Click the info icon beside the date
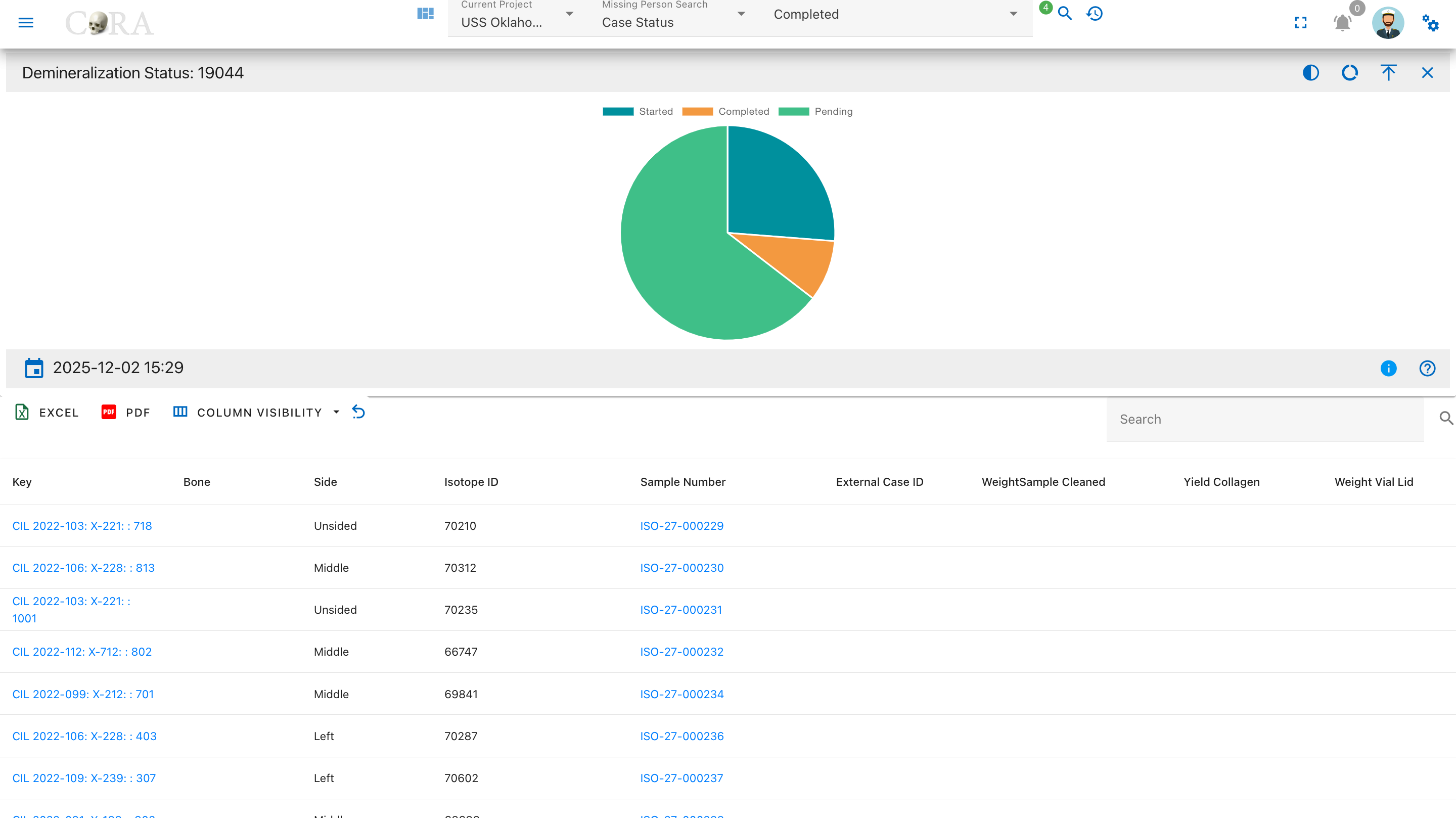The height and width of the screenshot is (818, 1456). [1388, 369]
